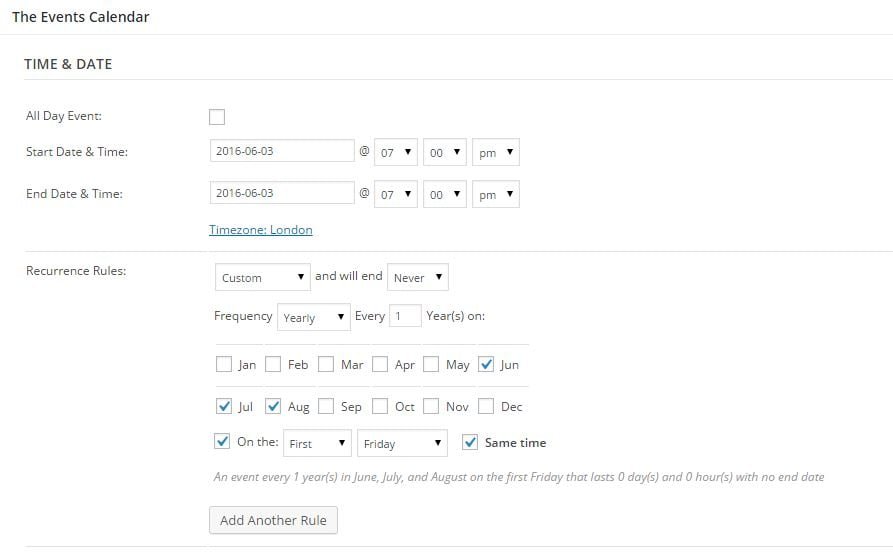Uncheck the Jun month checkbox
The height and width of the screenshot is (552, 893).
487,365
